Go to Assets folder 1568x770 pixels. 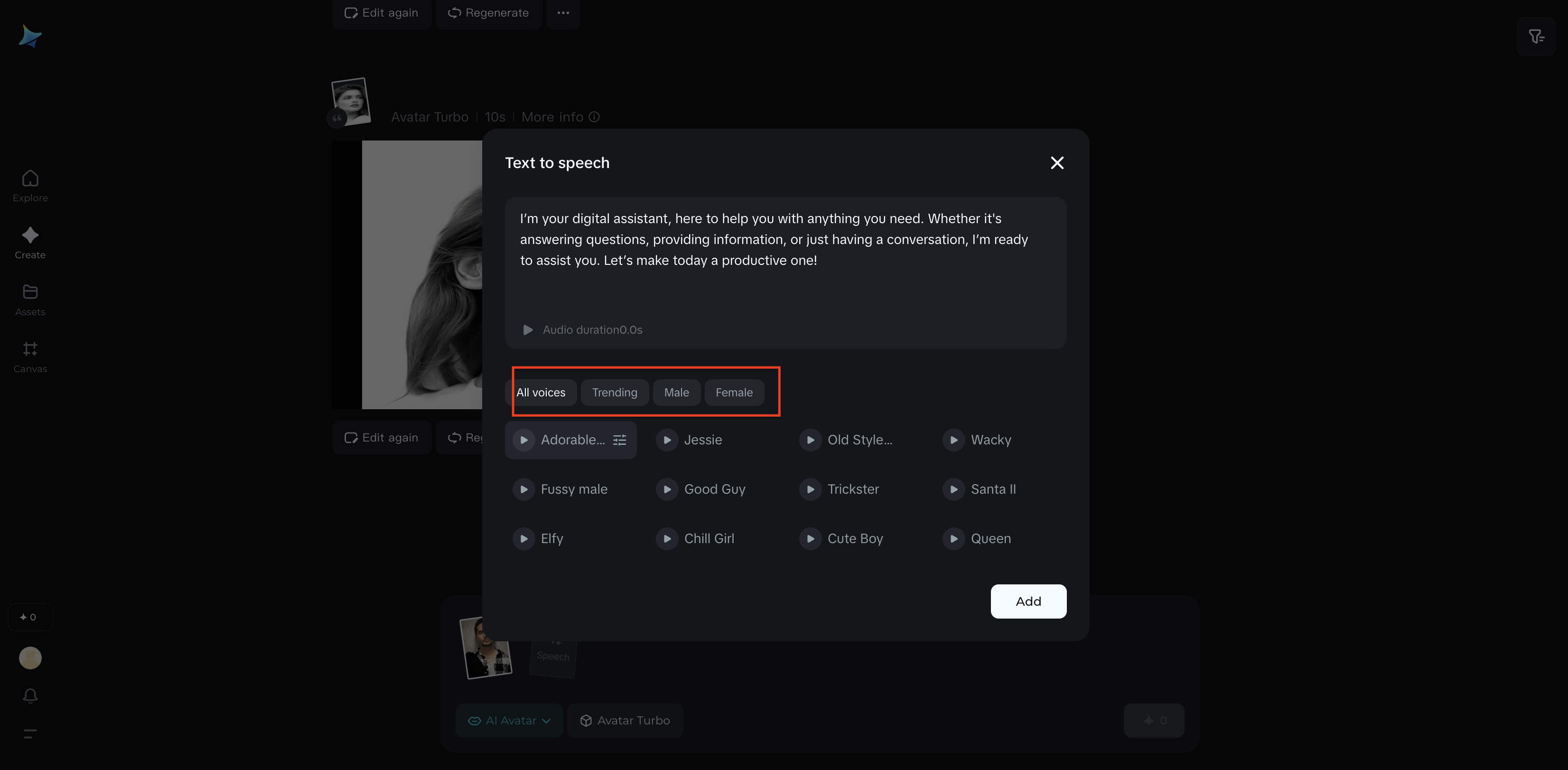[30, 300]
